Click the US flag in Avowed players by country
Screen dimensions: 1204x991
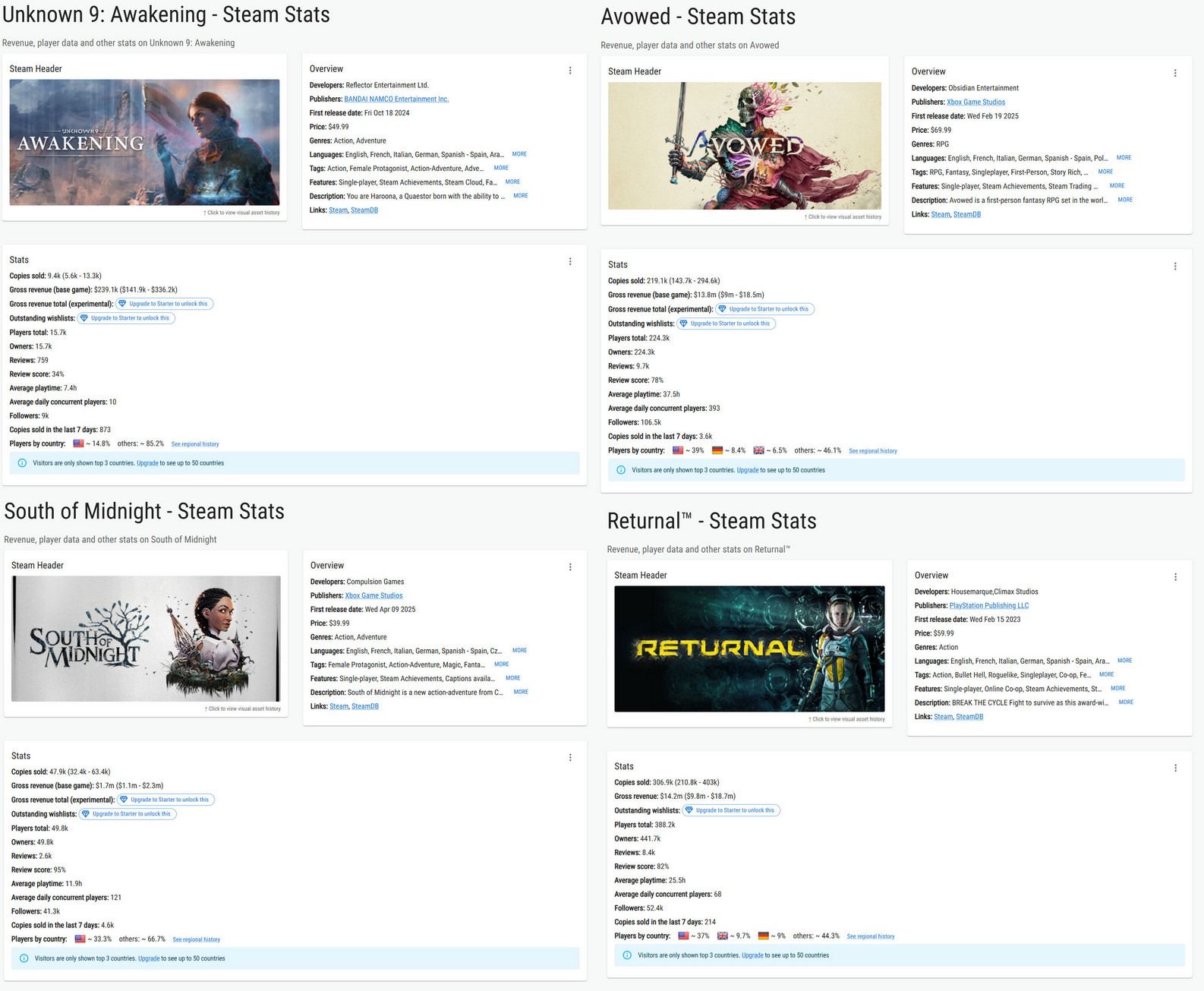point(678,450)
